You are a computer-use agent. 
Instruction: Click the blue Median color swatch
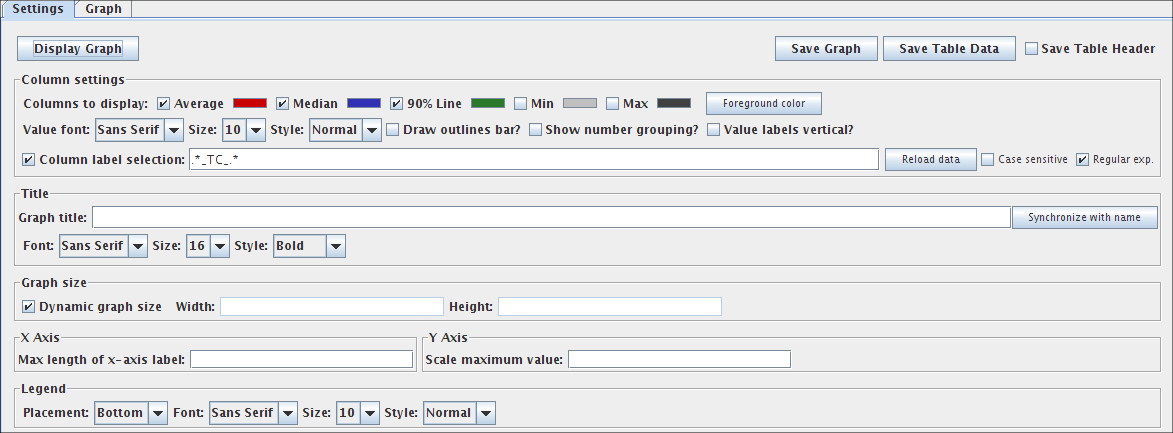coord(364,103)
